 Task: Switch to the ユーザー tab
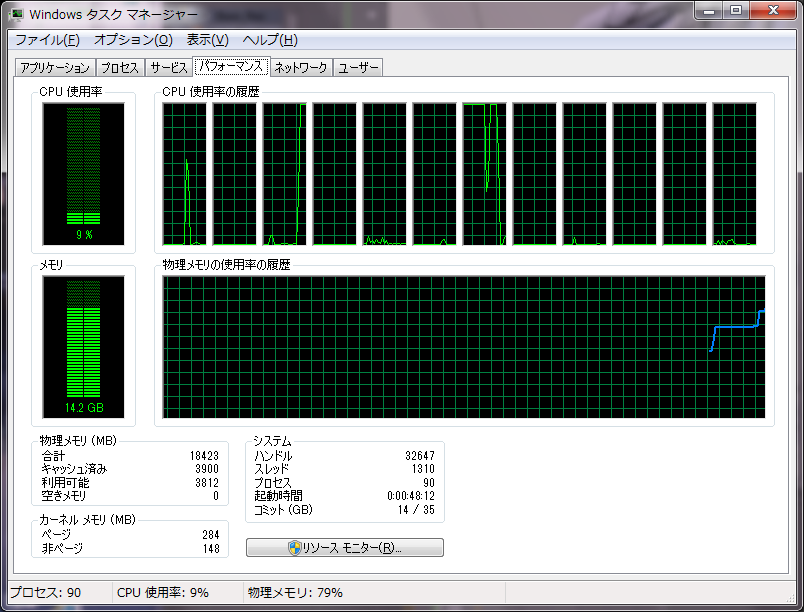pos(358,68)
